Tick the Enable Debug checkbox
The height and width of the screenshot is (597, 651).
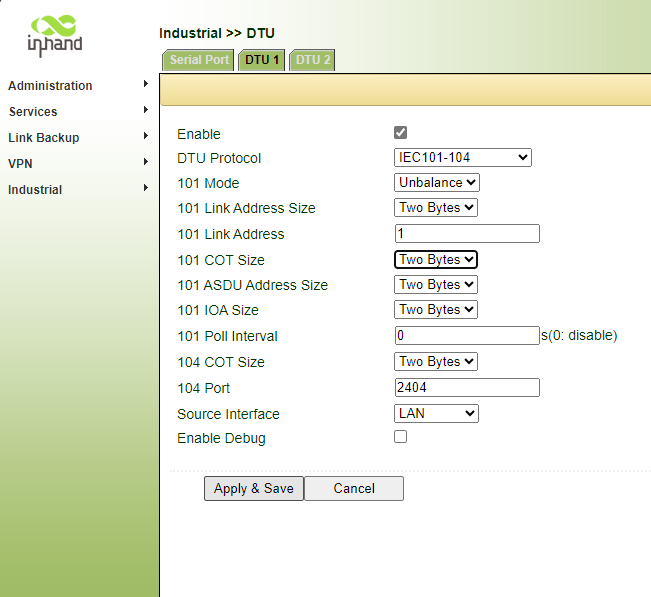(400, 437)
